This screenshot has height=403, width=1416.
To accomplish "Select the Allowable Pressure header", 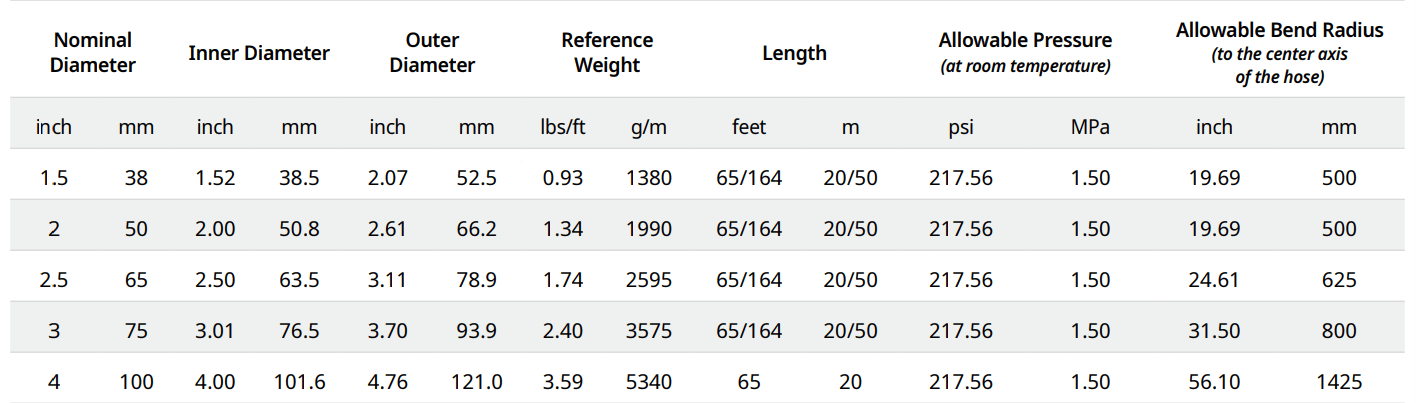I will [x=1025, y=53].
